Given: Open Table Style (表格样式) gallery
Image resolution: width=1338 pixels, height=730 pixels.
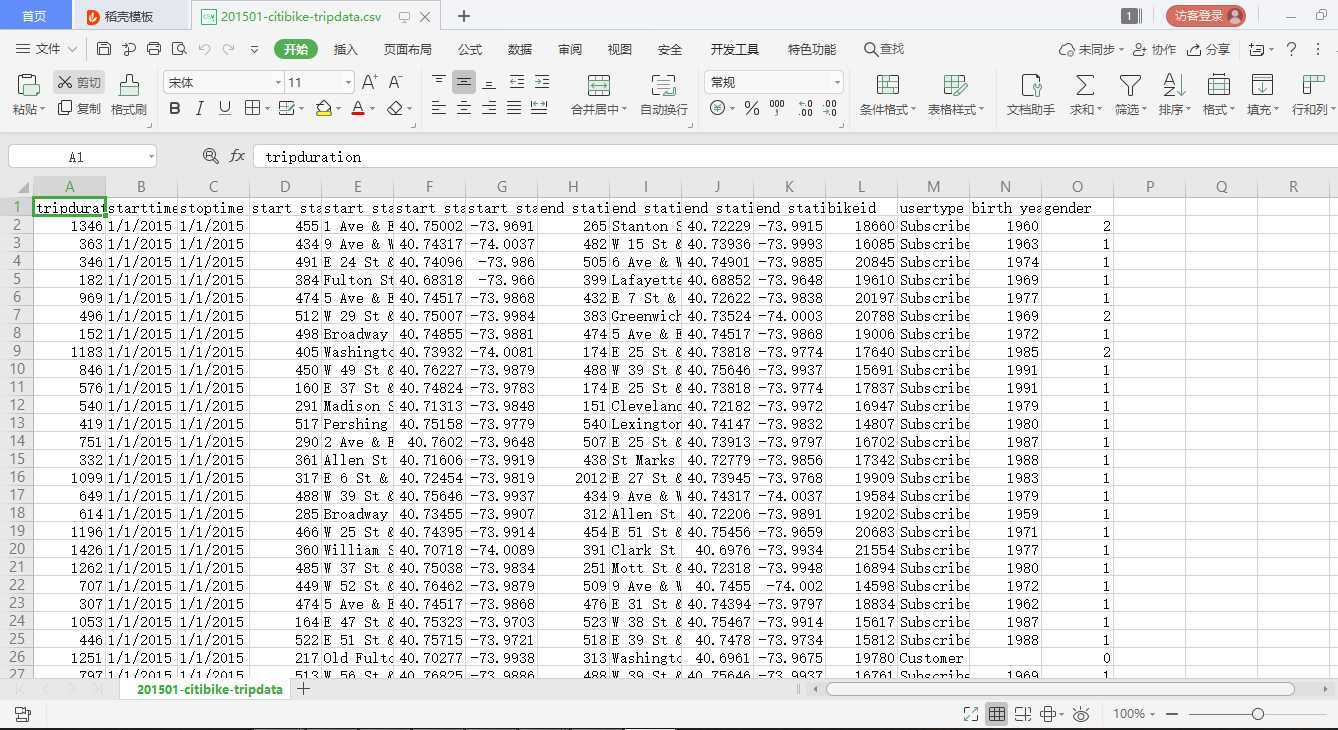Looking at the screenshot, I should [x=956, y=95].
